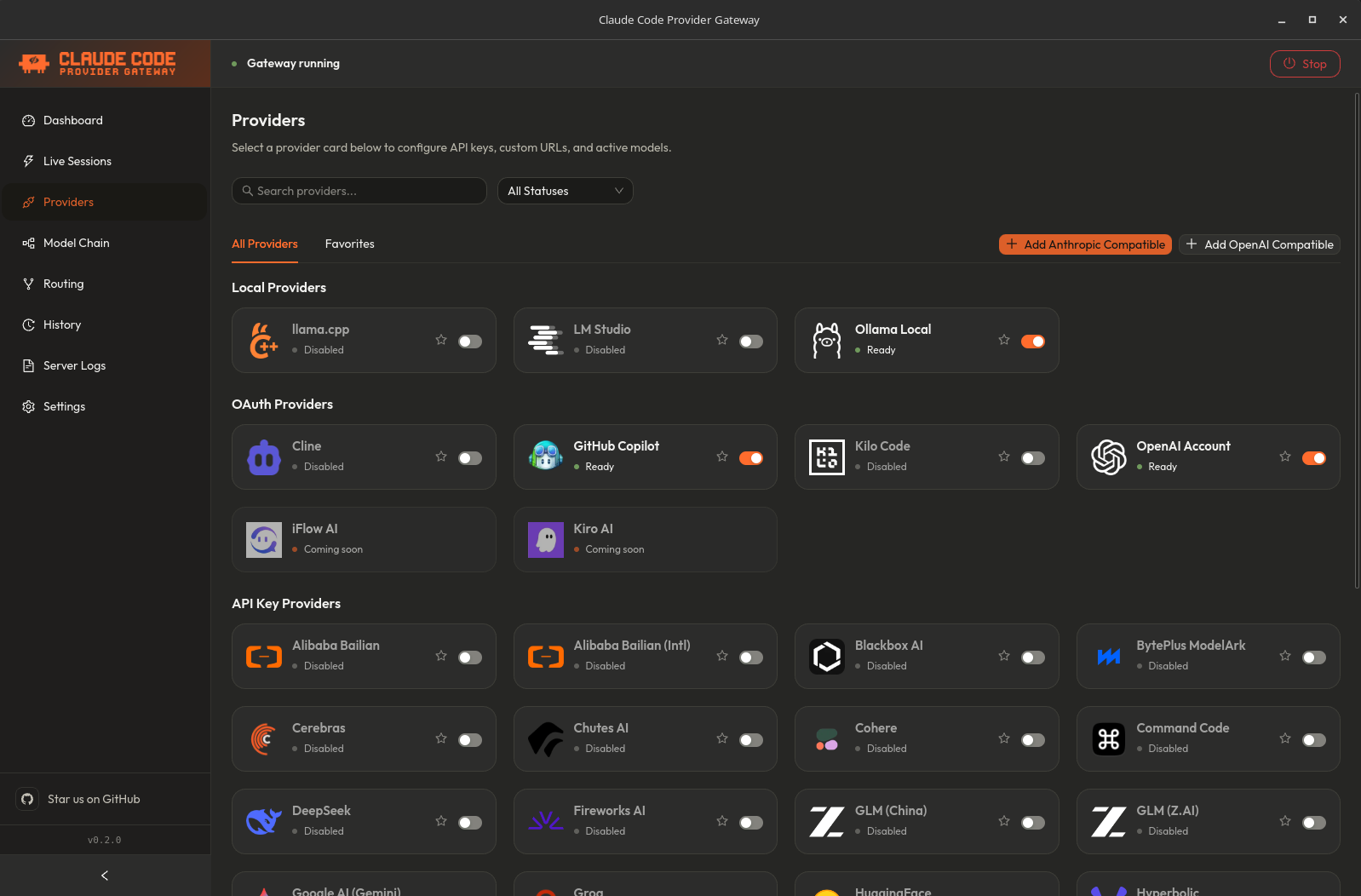Click the OpenAI Account logo
This screenshot has width=1361, height=896.
point(1109,457)
